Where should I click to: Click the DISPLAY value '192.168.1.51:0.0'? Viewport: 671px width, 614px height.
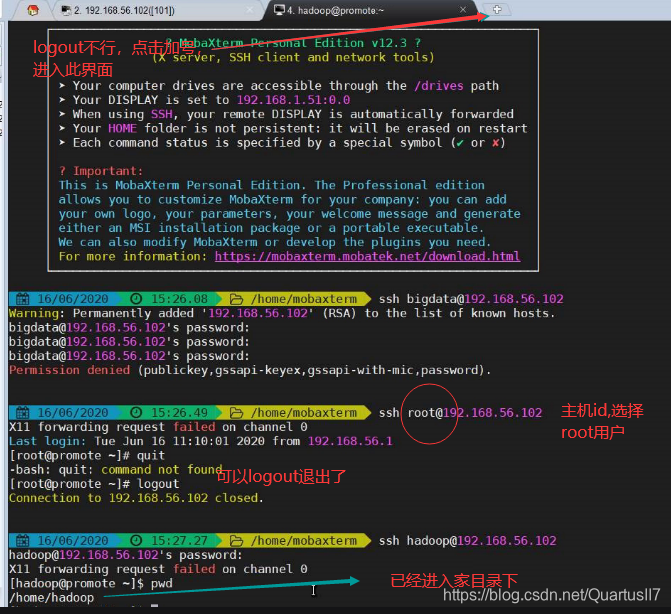click(294, 100)
